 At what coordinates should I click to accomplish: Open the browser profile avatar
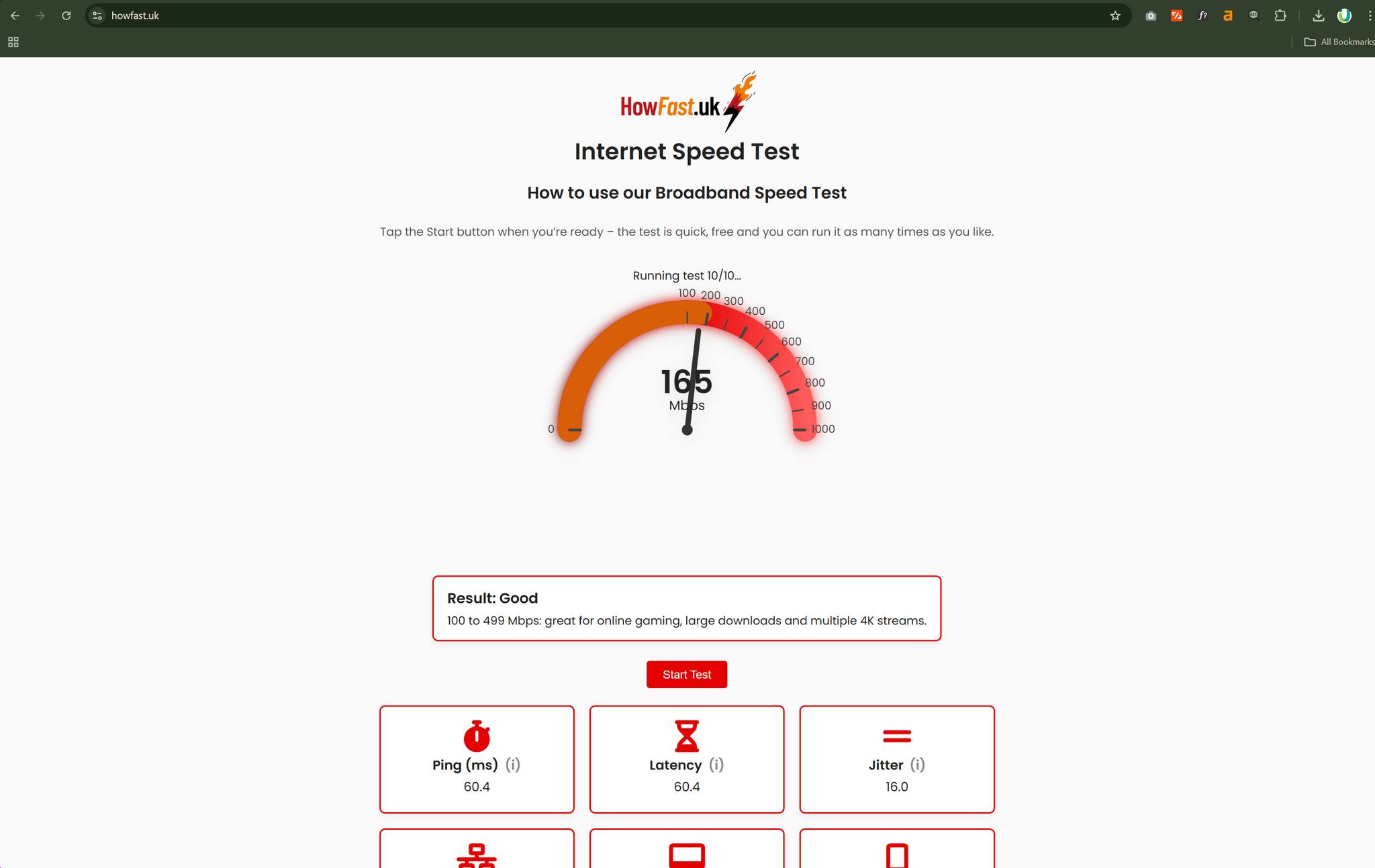point(1344,15)
